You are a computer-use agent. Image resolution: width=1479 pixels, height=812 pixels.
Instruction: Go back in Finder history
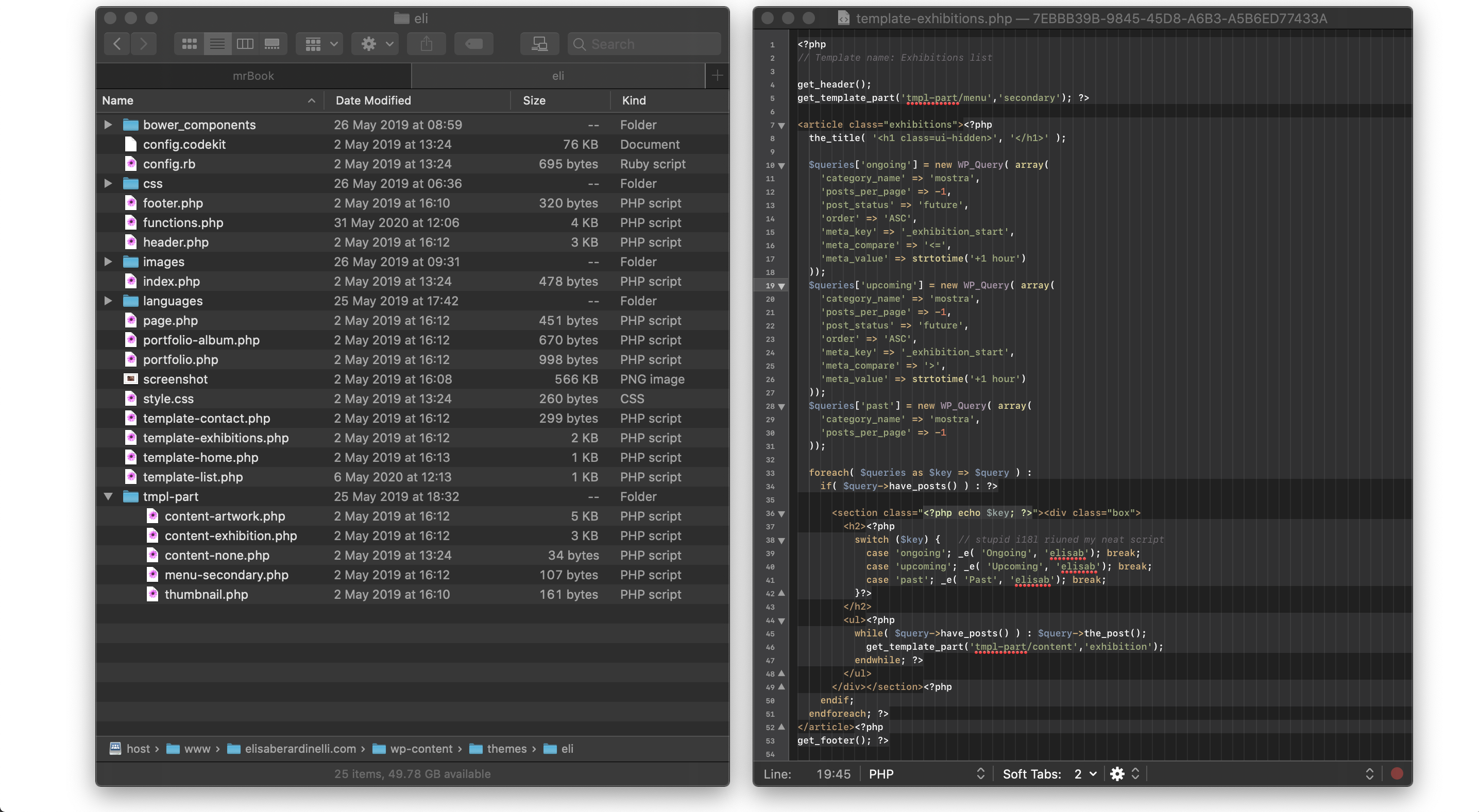[x=117, y=44]
